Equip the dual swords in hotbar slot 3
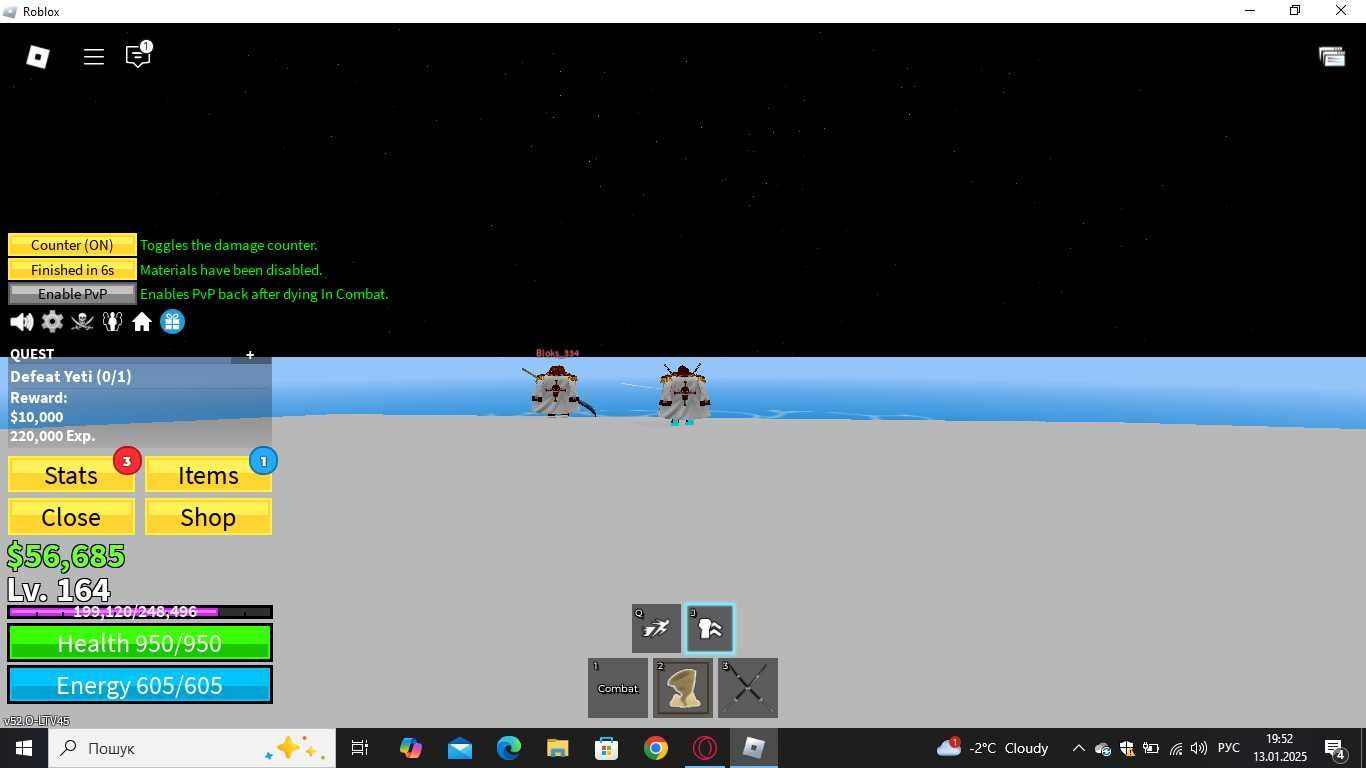Viewport: 1366px width, 768px height. [748, 688]
